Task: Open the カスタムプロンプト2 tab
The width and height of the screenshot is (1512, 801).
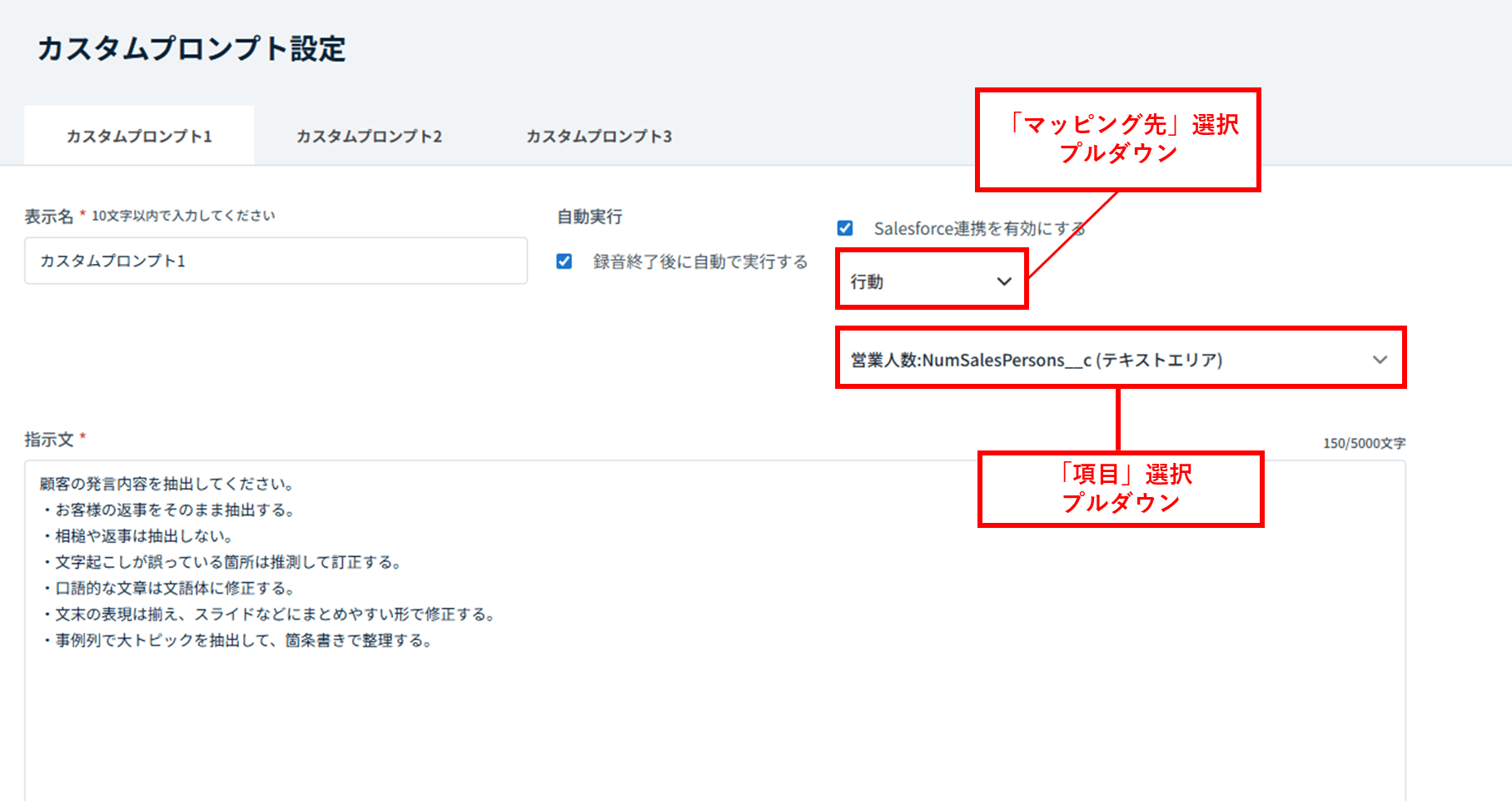Action: tap(369, 136)
